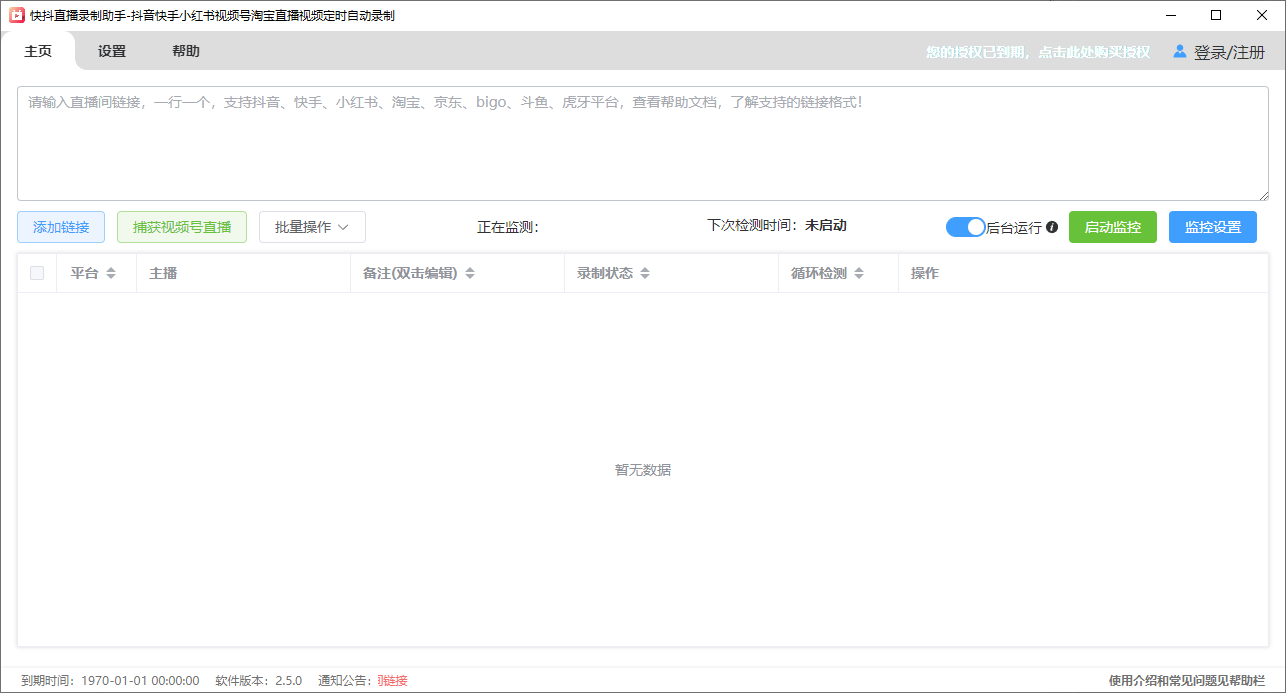Image resolution: width=1286 pixels, height=693 pixels.
Task: Close the application window
Action: (1262, 15)
